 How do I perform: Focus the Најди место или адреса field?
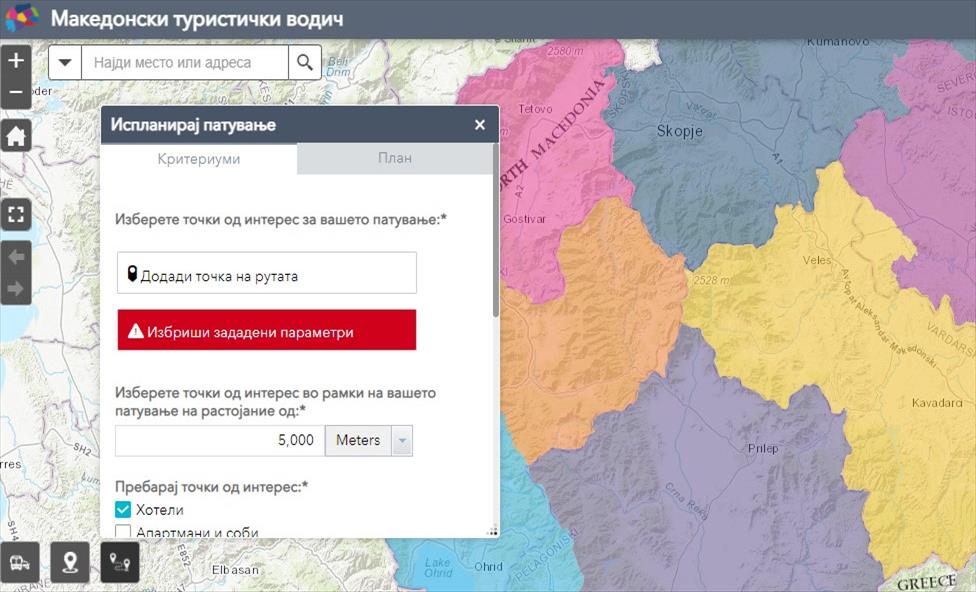(185, 62)
